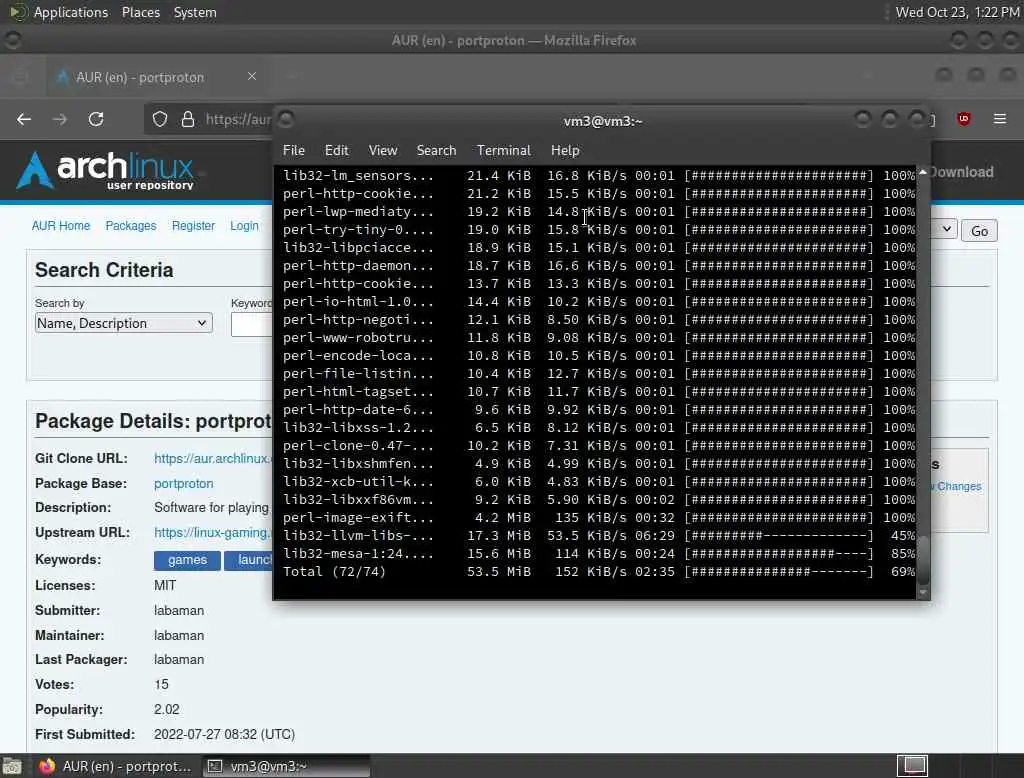
Task: Click the games keyword tag
Action: pyautogui.click(x=187, y=560)
